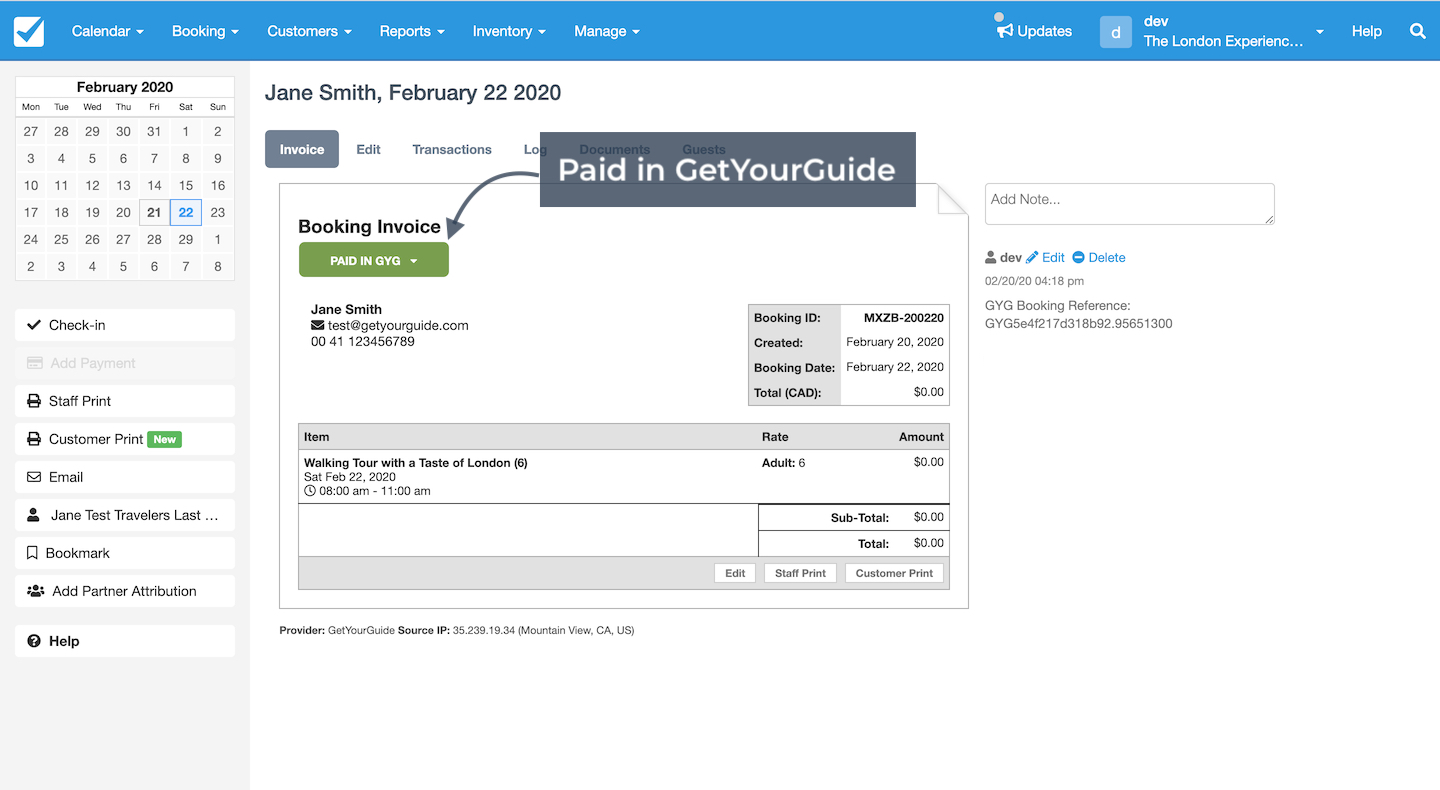
Task: Click the phone number 00 41 123456789
Action: [362, 341]
